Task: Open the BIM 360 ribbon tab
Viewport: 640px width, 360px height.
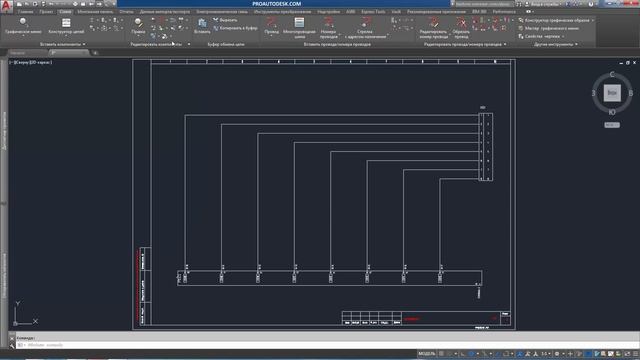Action: tap(479, 11)
